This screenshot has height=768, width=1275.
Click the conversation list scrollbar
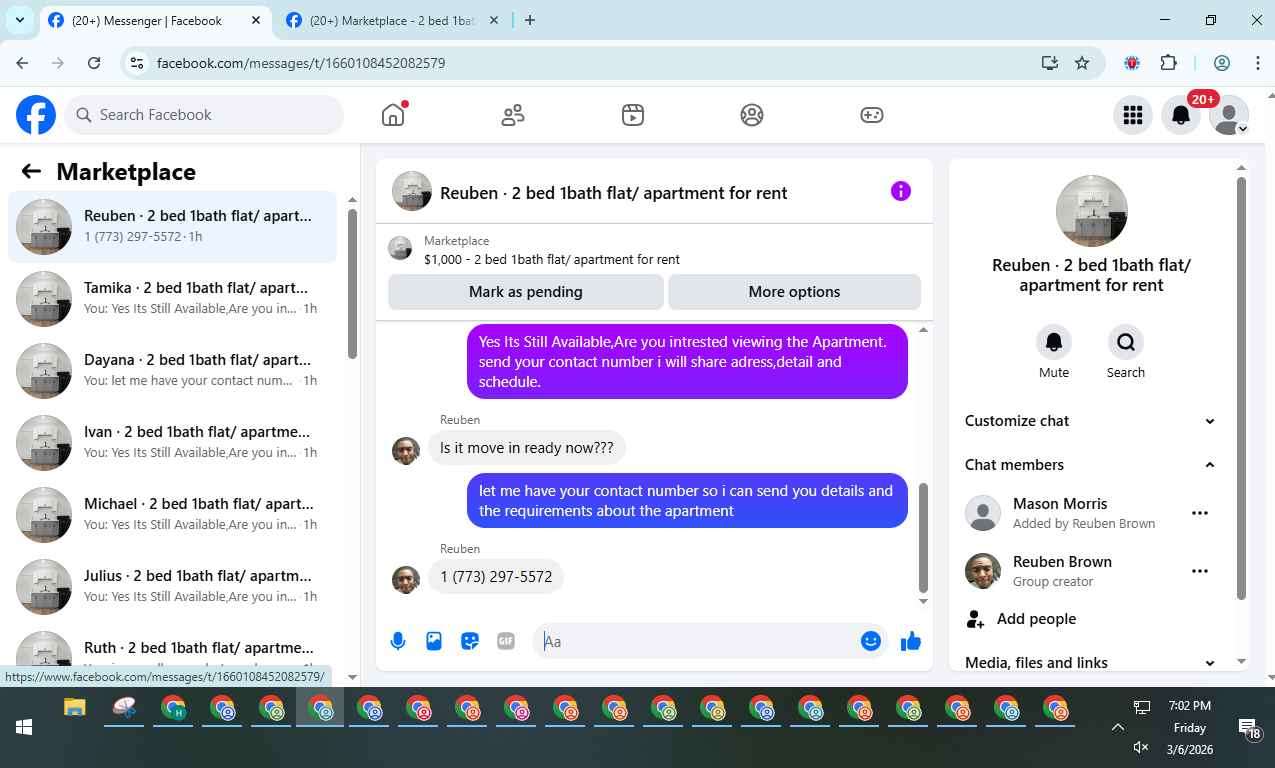[352, 284]
